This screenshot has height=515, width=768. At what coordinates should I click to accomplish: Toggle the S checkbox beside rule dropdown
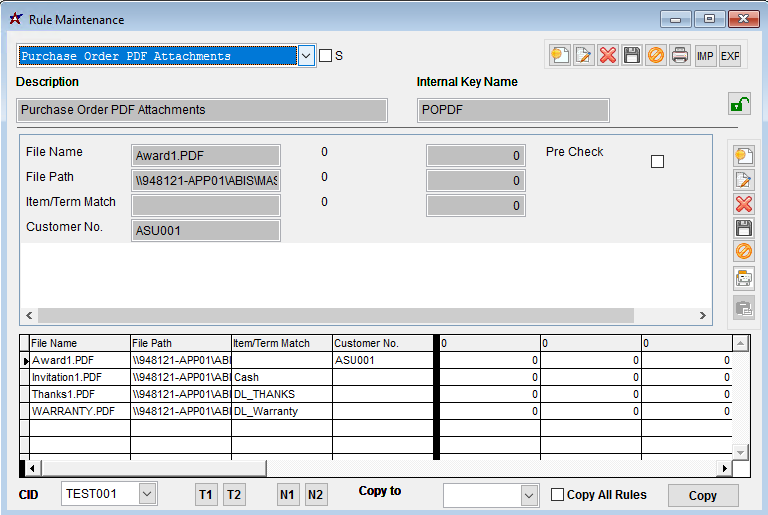[325, 56]
